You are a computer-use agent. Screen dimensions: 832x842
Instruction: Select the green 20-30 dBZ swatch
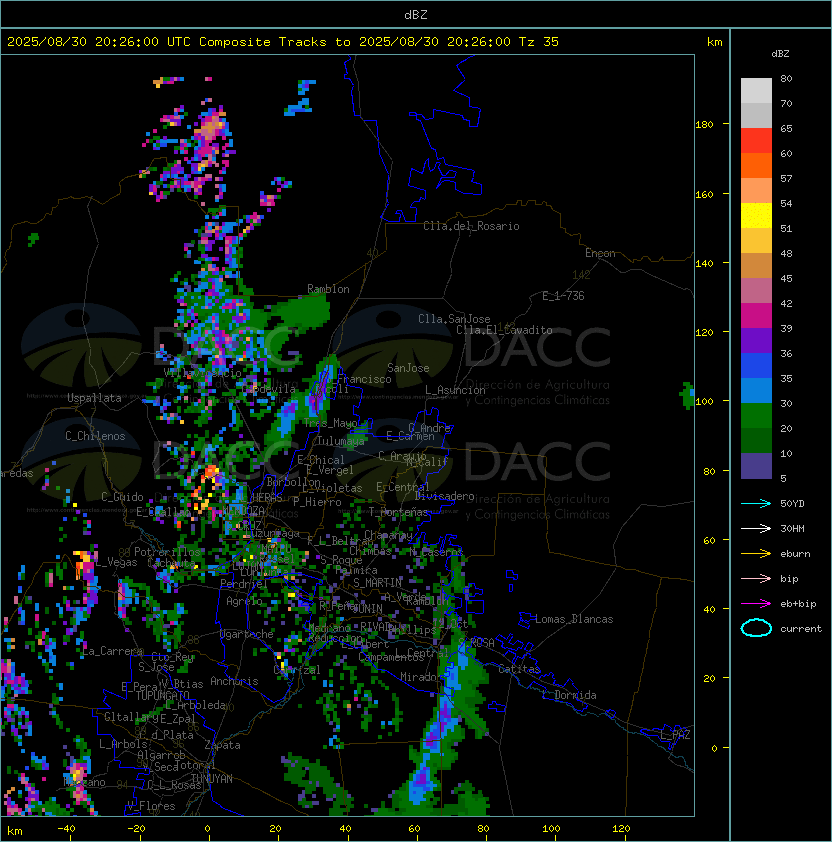756,416
